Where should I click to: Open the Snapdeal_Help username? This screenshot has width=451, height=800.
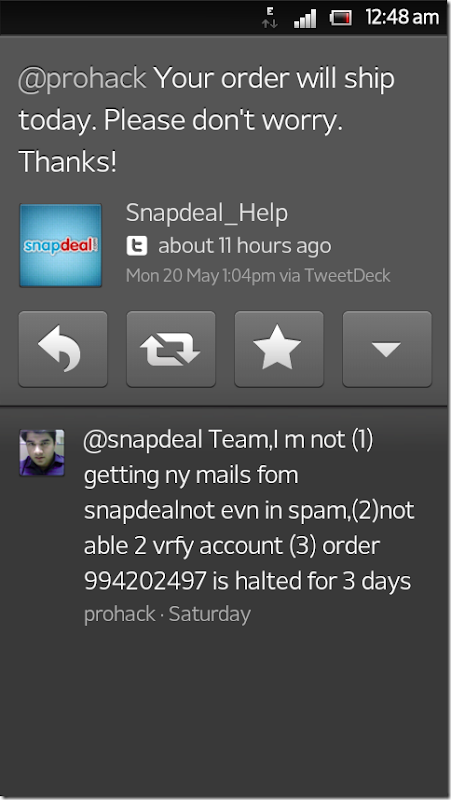[207, 213]
